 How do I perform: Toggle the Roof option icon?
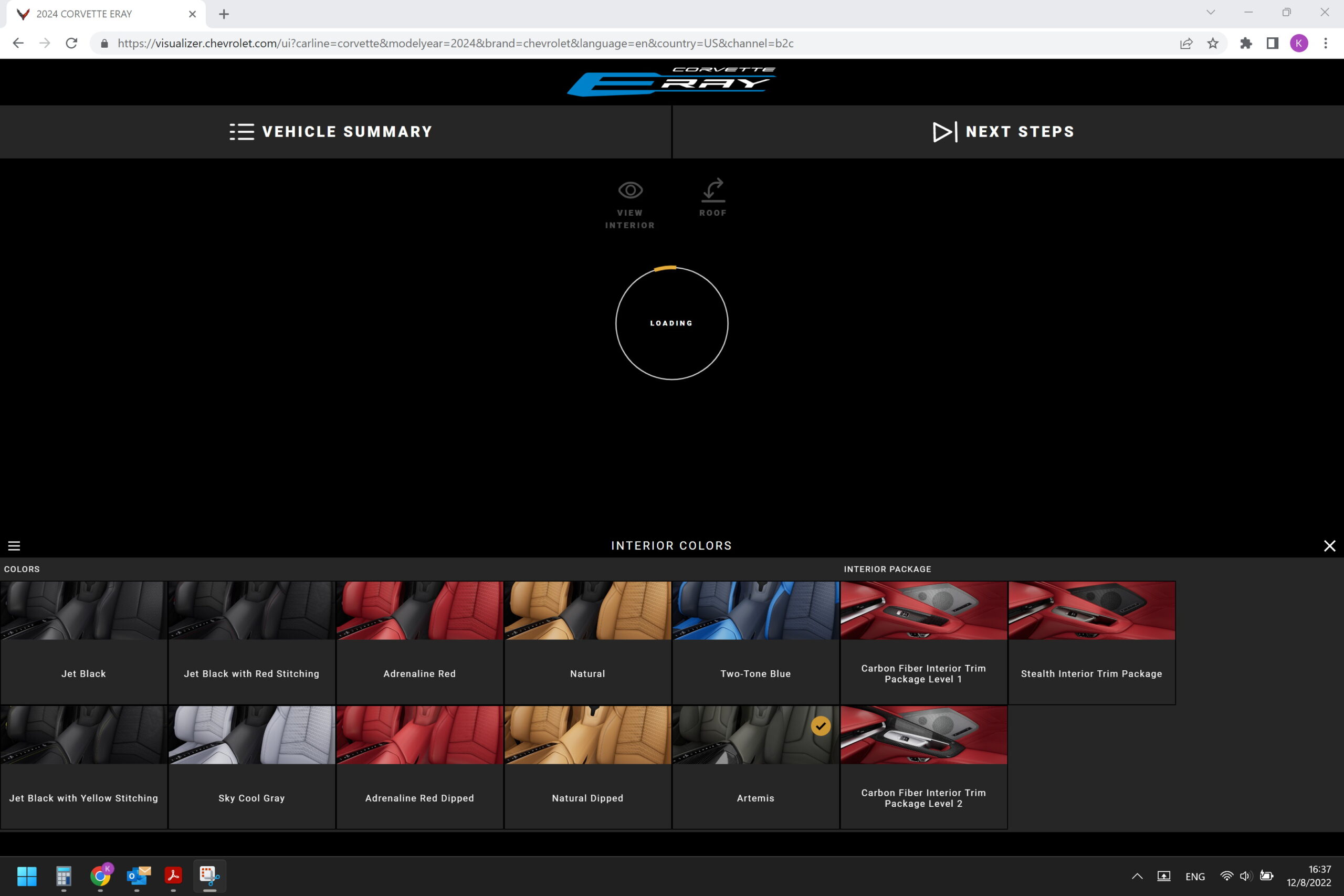point(712,191)
